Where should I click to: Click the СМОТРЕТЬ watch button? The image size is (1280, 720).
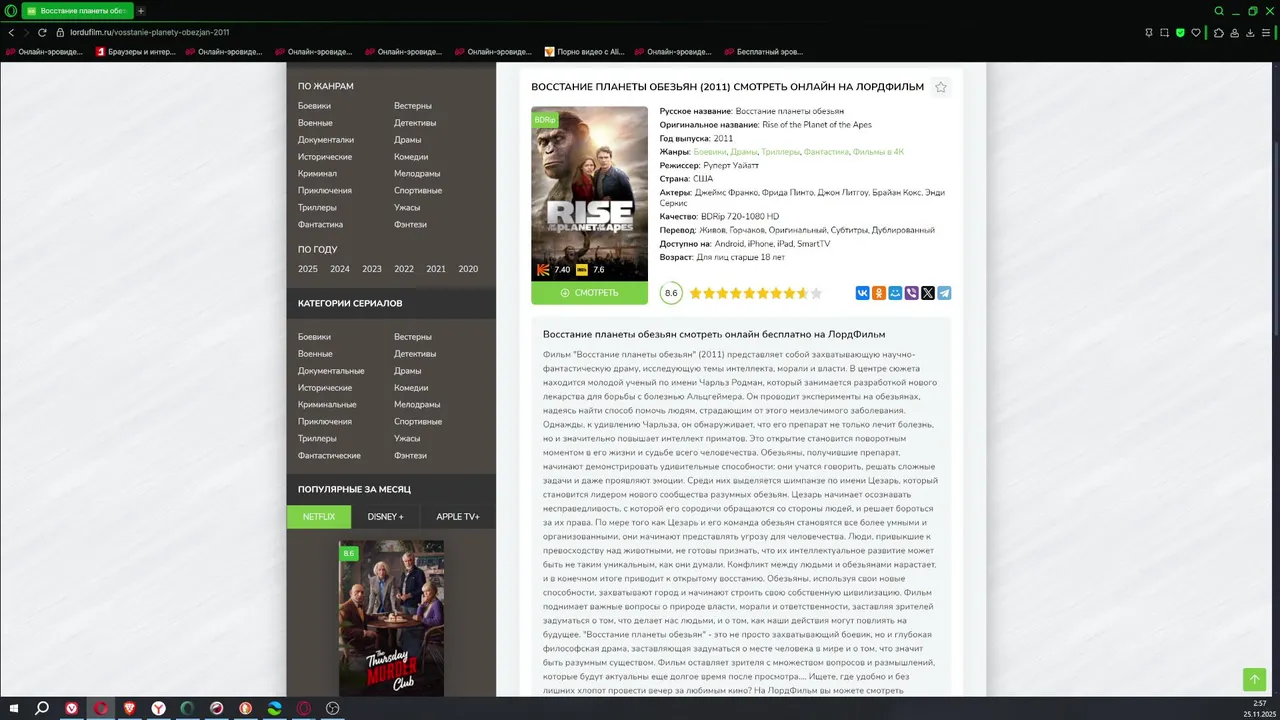tap(589, 293)
